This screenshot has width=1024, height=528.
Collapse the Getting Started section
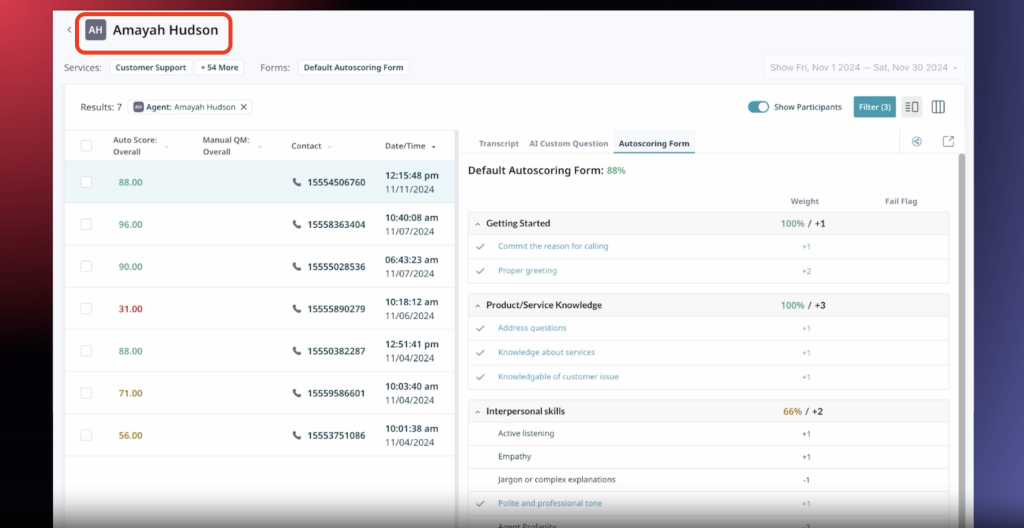(477, 224)
